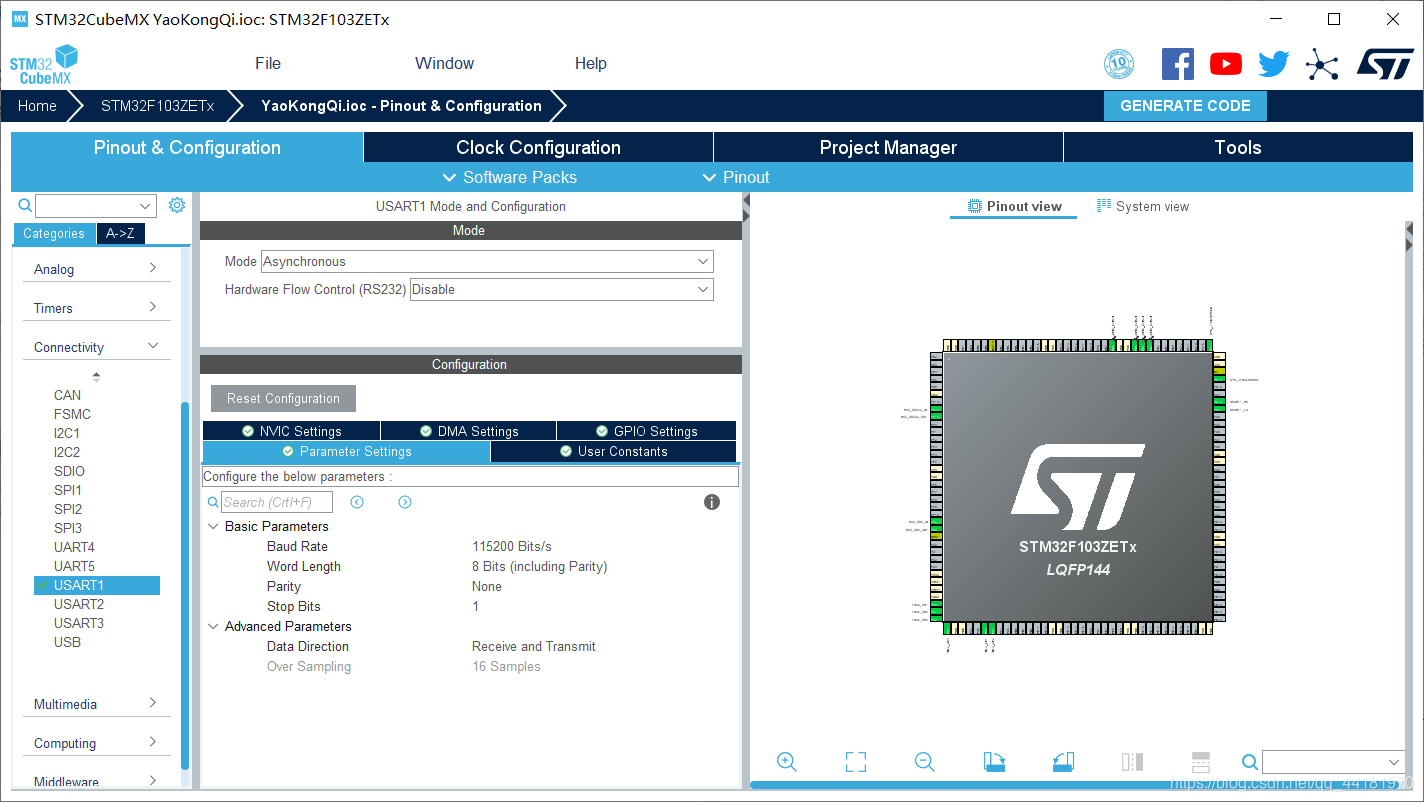Select USART2 in the connectivity list
This screenshot has width=1424, height=802.
click(79, 604)
